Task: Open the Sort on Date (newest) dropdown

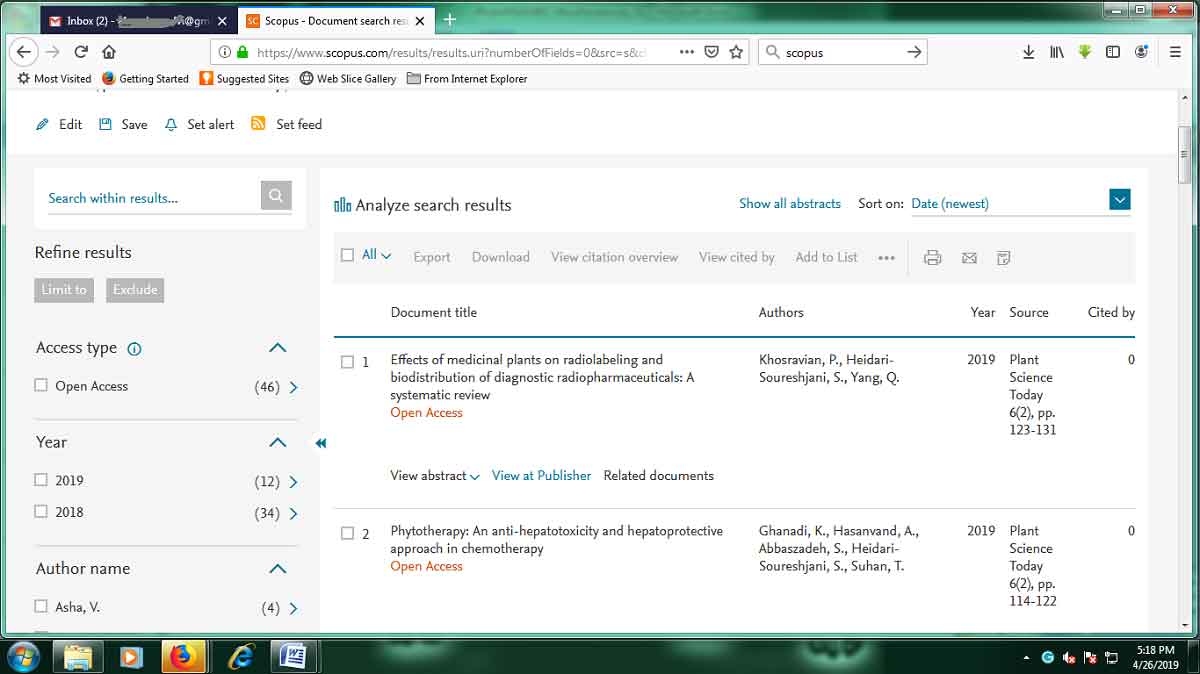Action: tap(1119, 200)
